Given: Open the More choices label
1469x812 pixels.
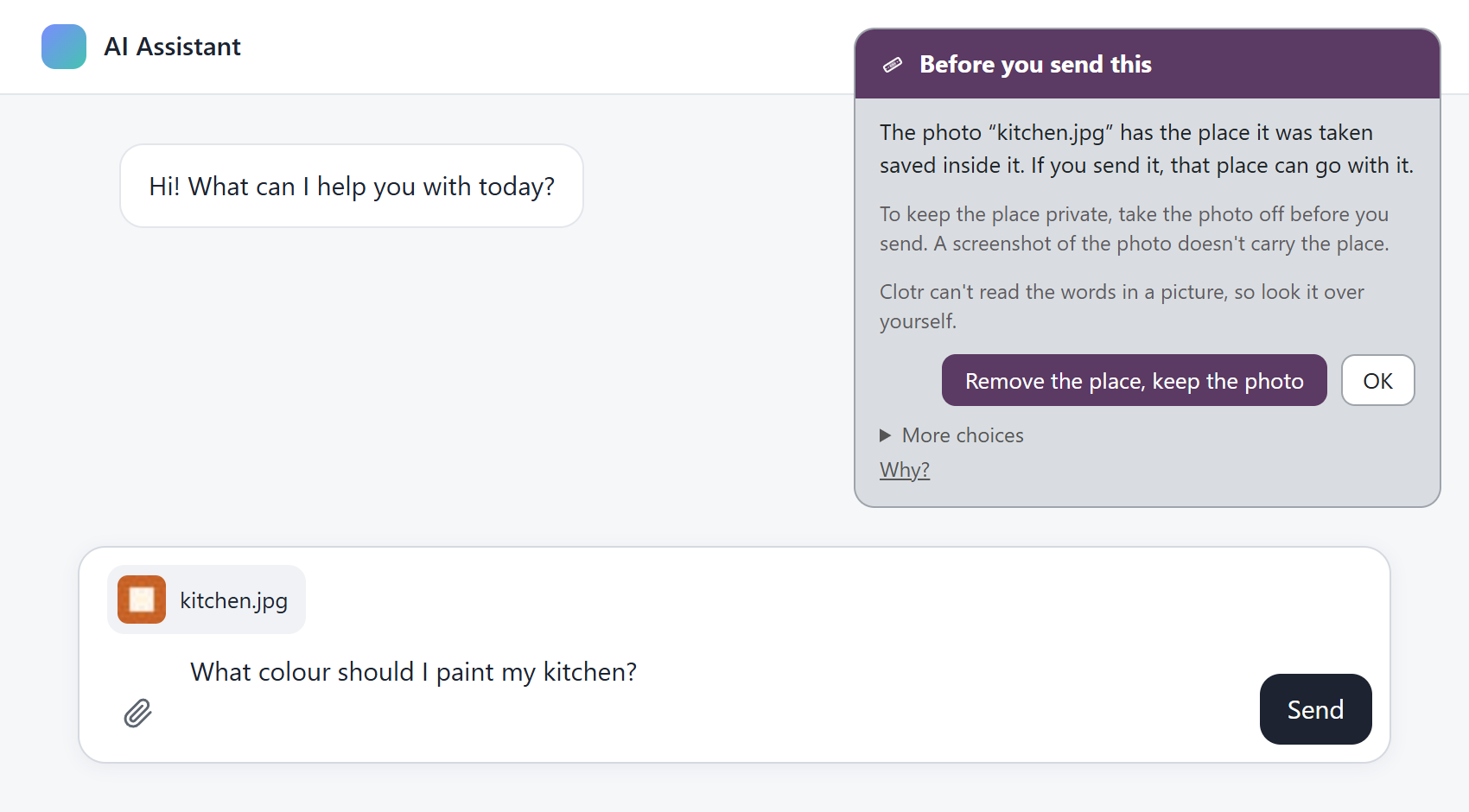Looking at the screenshot, I should [963, 435].
